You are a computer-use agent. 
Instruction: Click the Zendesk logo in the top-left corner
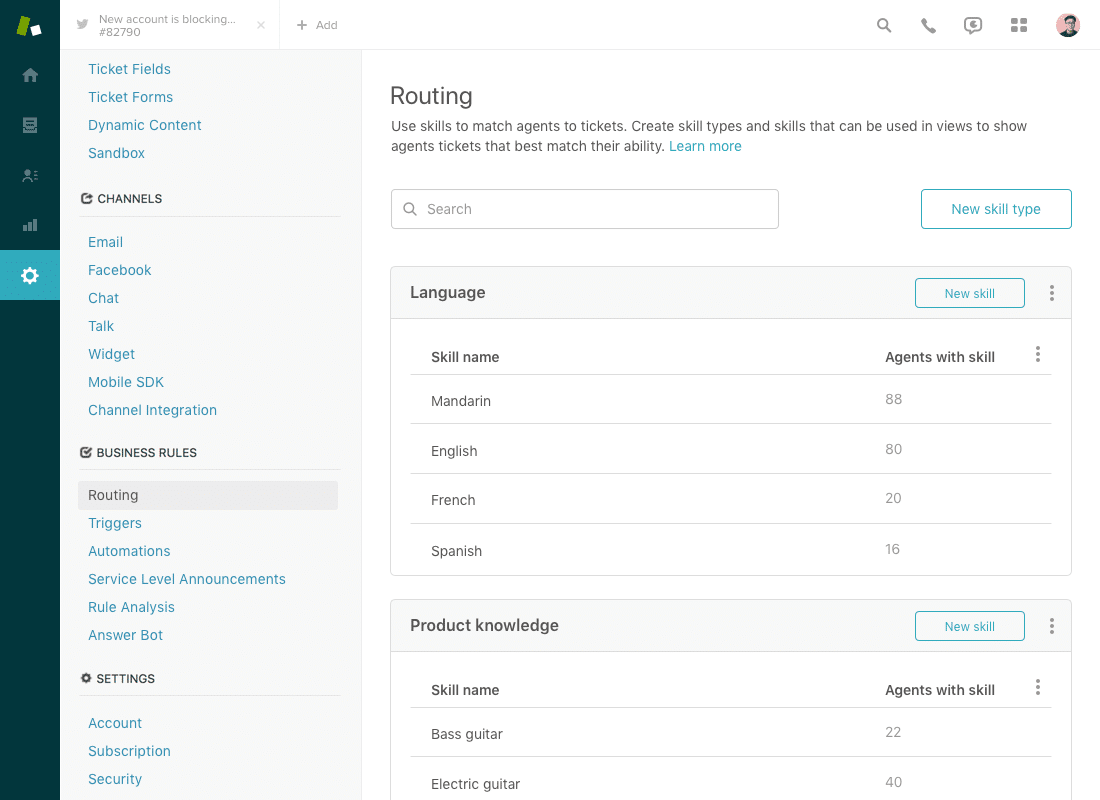tap(28, 24)
